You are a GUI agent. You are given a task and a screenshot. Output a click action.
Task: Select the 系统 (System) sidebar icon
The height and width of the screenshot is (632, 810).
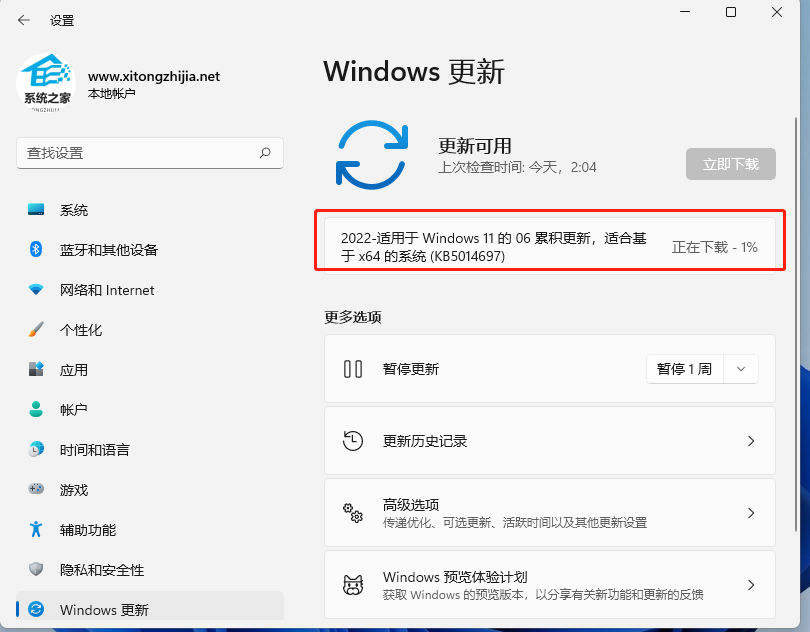pyautogui.click(x=34, y=210)
